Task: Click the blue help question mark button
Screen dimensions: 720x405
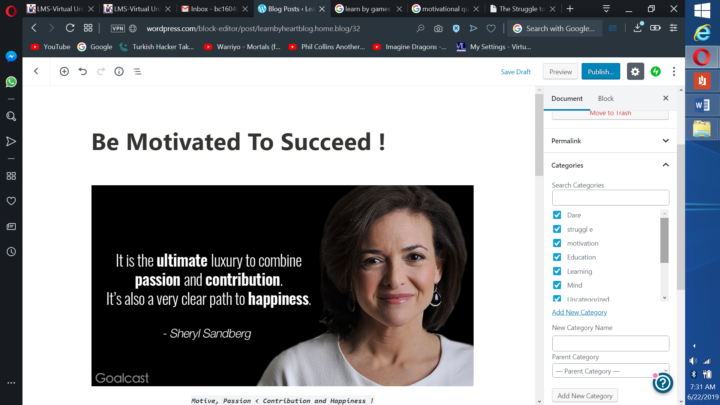Action: point(662,382)
